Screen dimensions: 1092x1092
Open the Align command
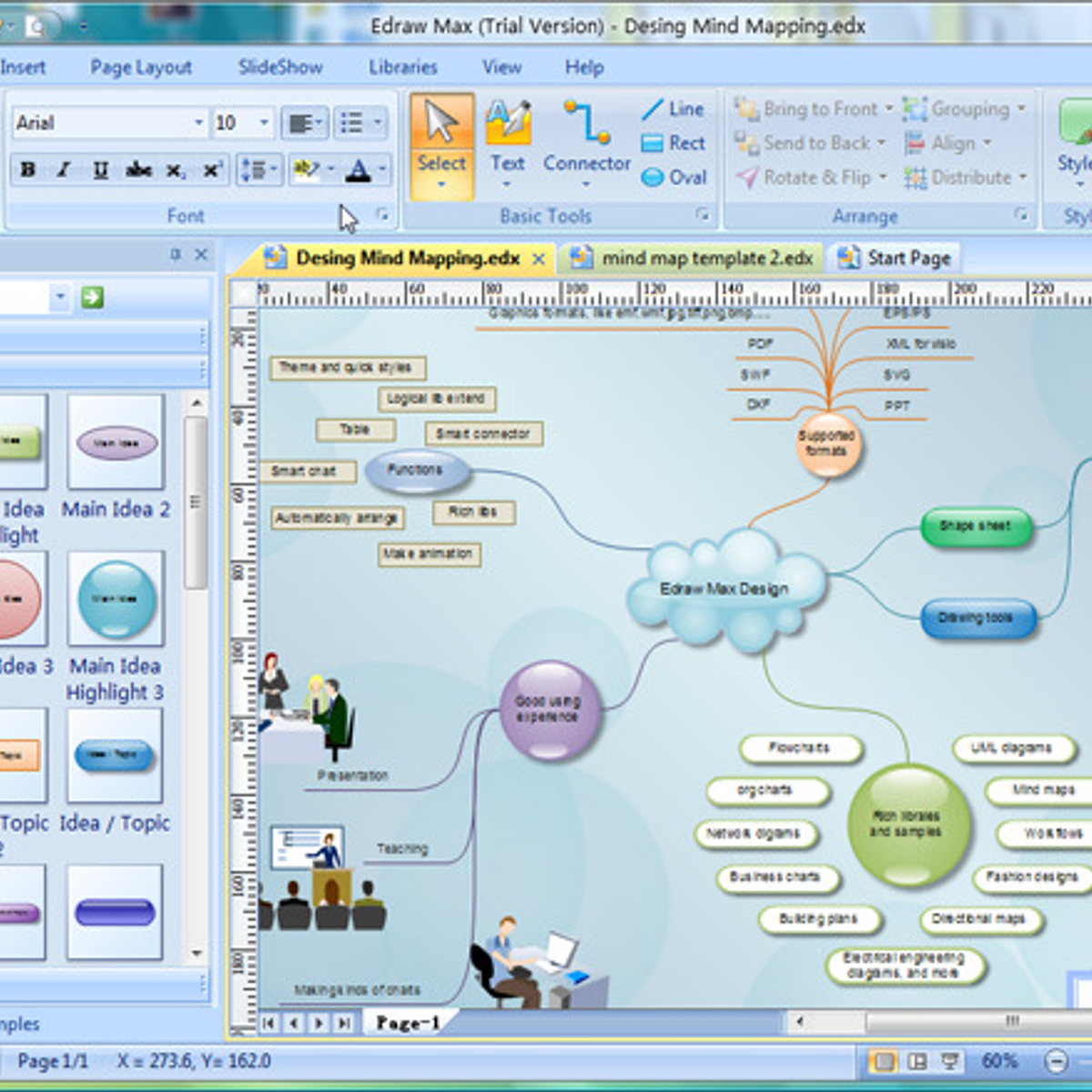[x=947, y=143]
